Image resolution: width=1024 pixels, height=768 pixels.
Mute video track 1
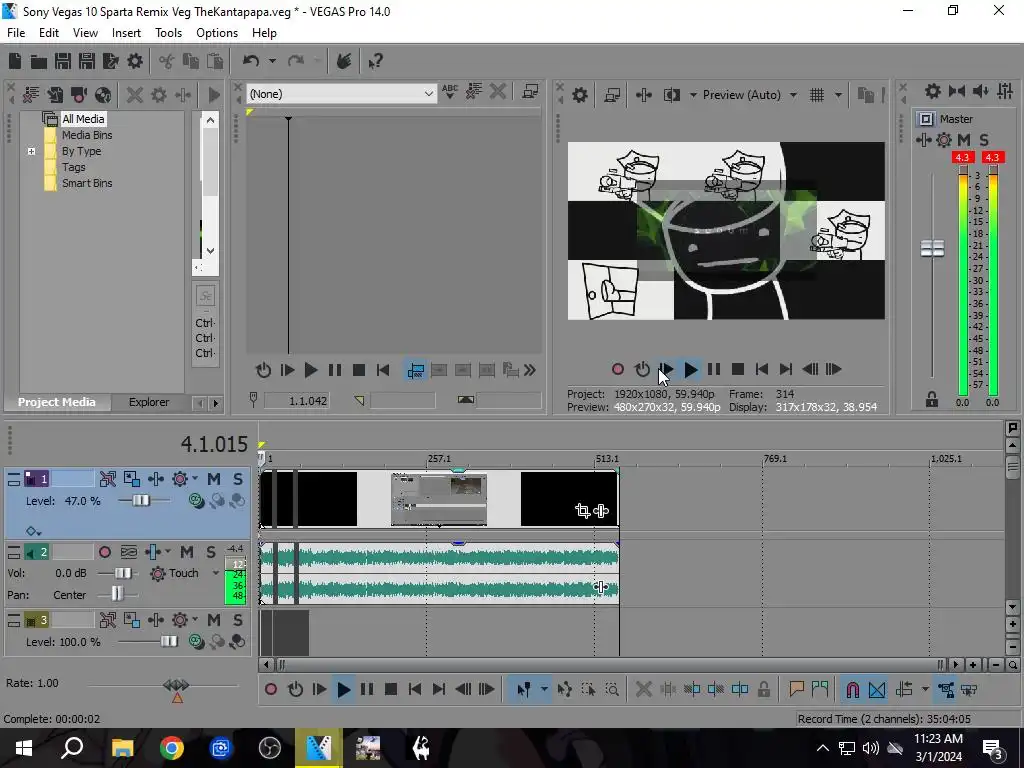click(x=214, y=479)
